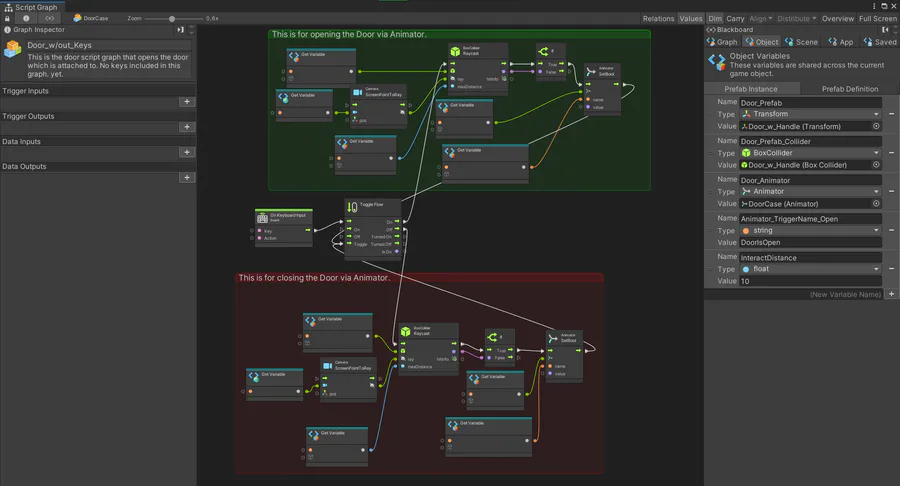
Task: Toggle the Values display option
Action: [x=690, y=18]
